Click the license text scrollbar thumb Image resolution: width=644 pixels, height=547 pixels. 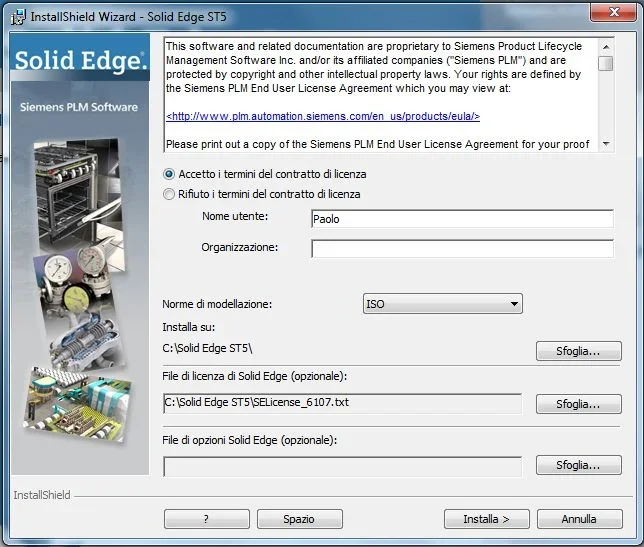(x=606, y=64)
